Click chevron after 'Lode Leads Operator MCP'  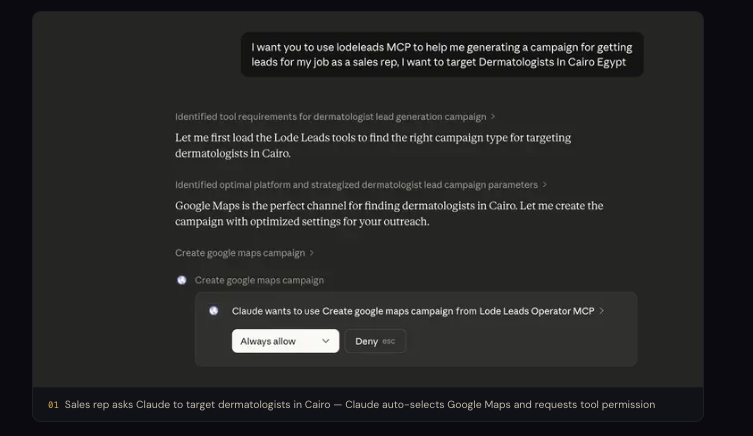click(x=602, y=311)
